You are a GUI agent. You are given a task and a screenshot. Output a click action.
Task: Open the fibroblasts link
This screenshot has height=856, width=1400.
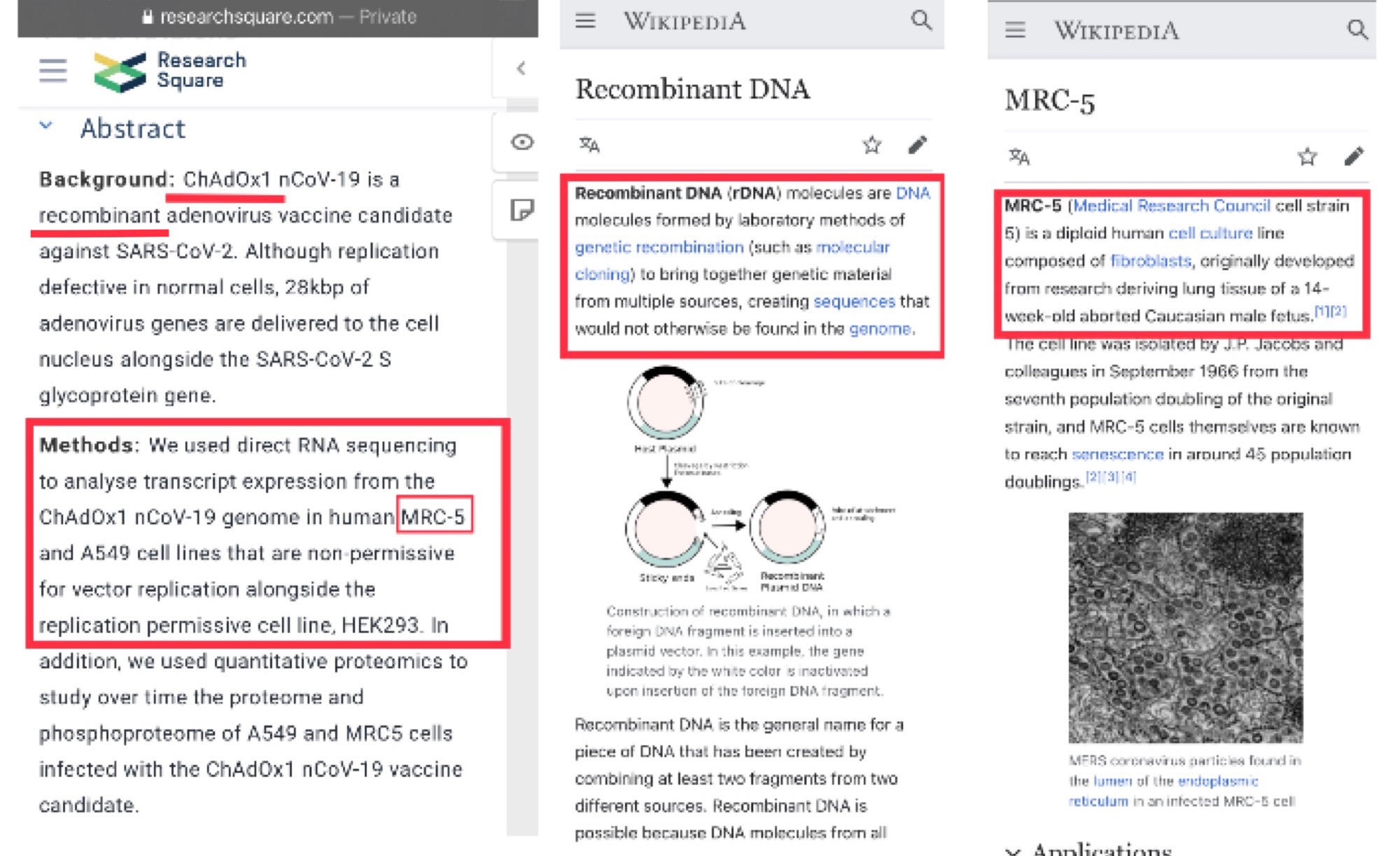pos(1151,261)
